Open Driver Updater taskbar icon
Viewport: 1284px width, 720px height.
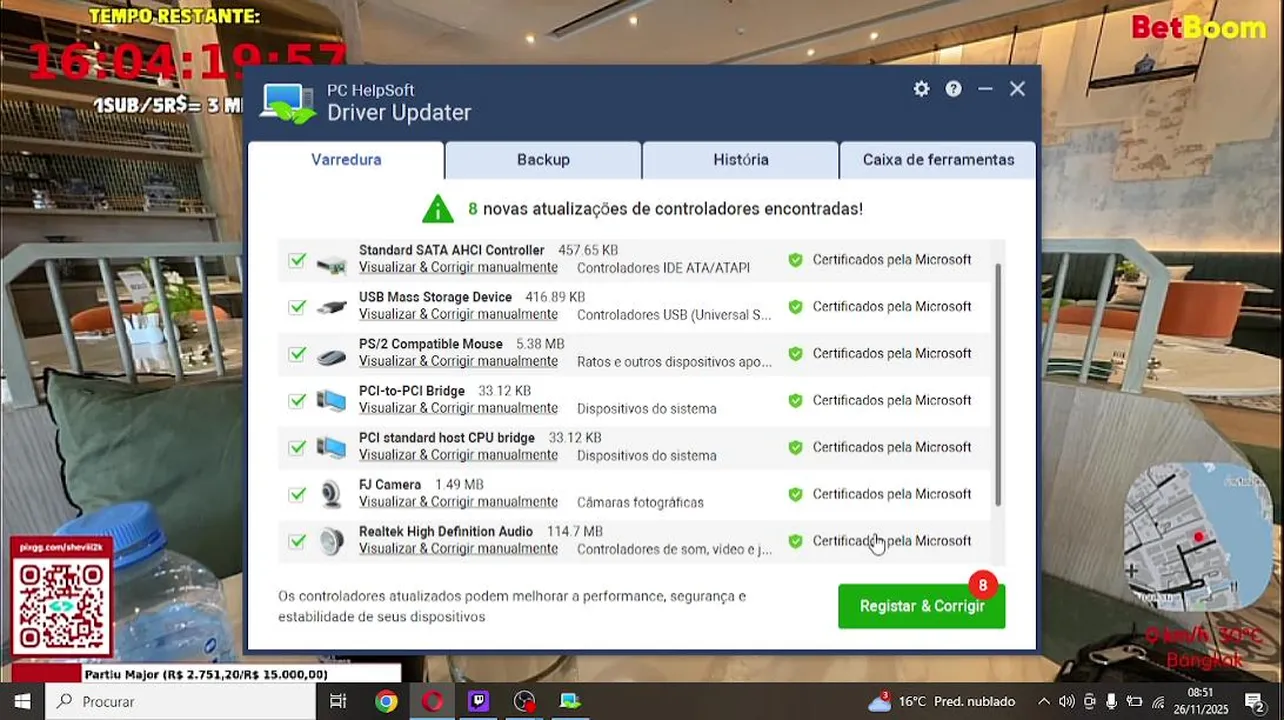[x=570, y=701]
